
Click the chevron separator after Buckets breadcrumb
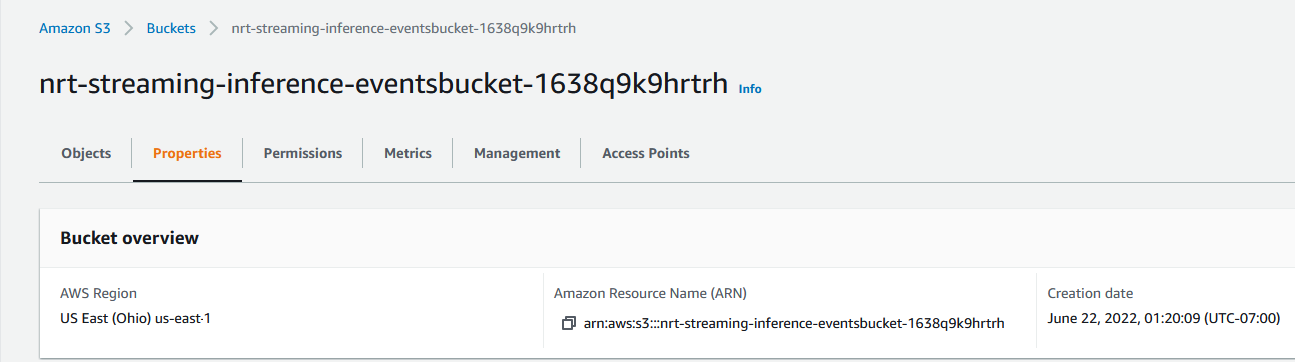click(x=214, y=28)
